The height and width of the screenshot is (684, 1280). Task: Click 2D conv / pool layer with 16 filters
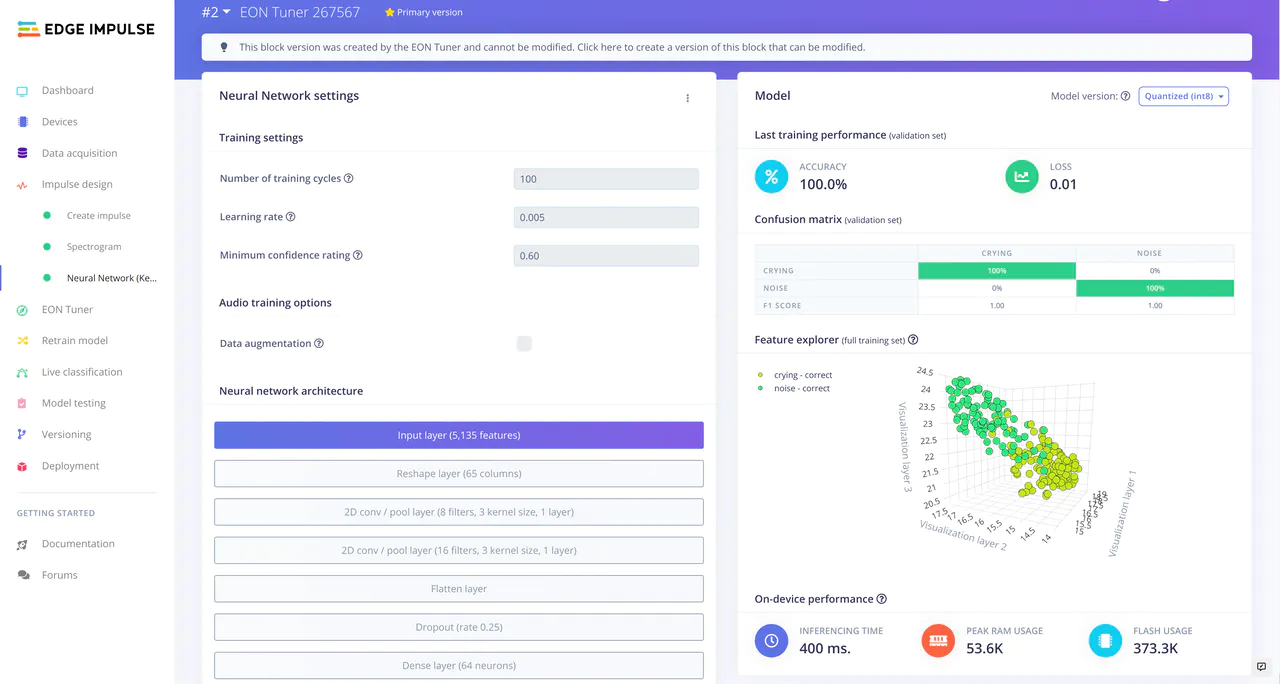pos(459,550)
